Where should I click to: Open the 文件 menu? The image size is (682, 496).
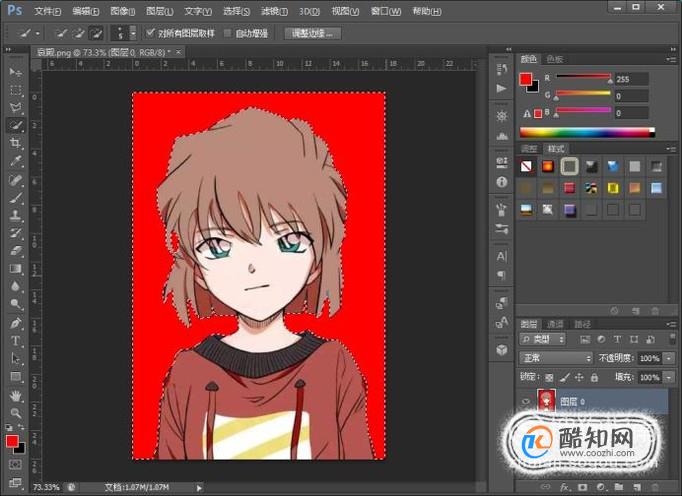(48, 11)
